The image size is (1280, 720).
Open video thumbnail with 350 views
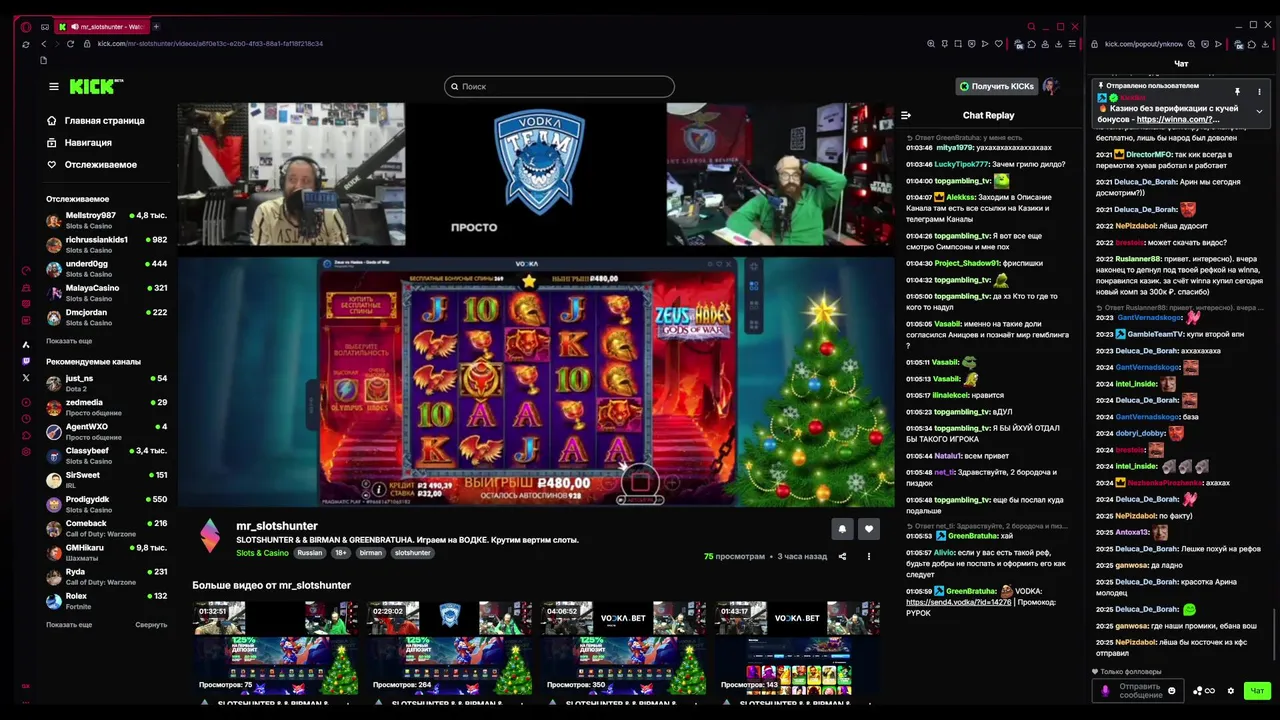(x=623, y=648)
